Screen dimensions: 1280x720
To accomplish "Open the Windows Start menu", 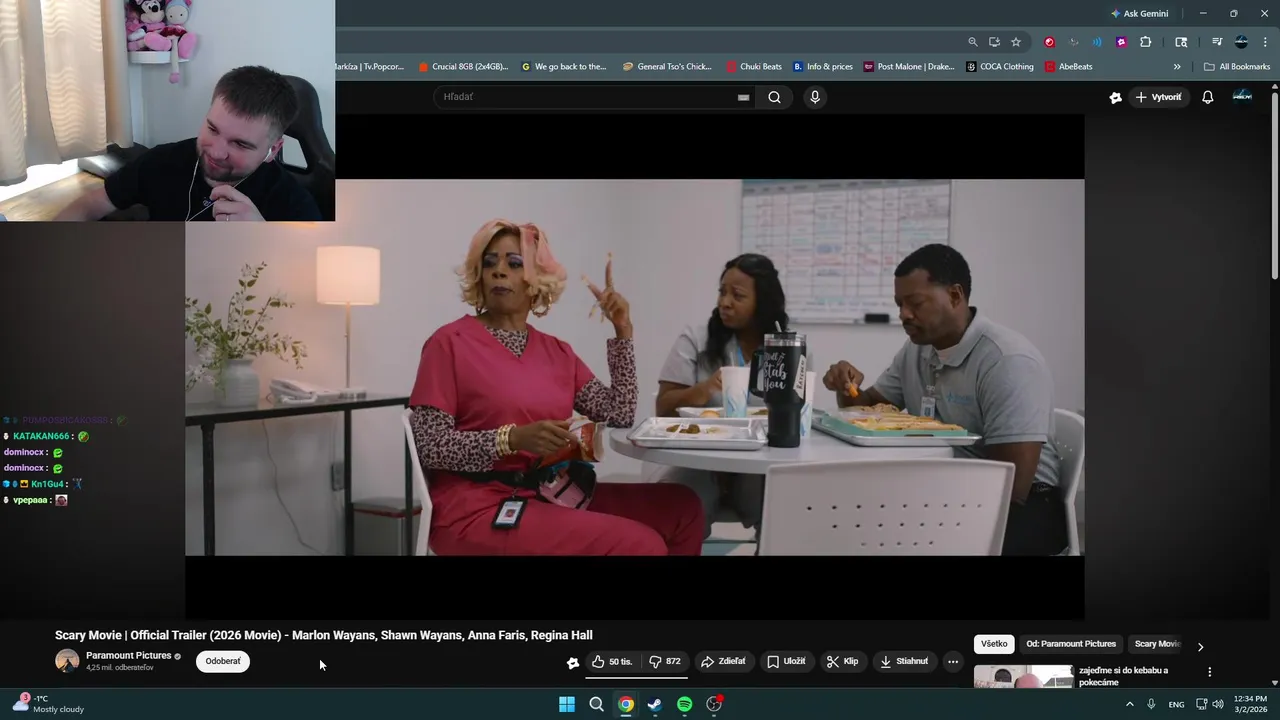I will pos(567,704).
